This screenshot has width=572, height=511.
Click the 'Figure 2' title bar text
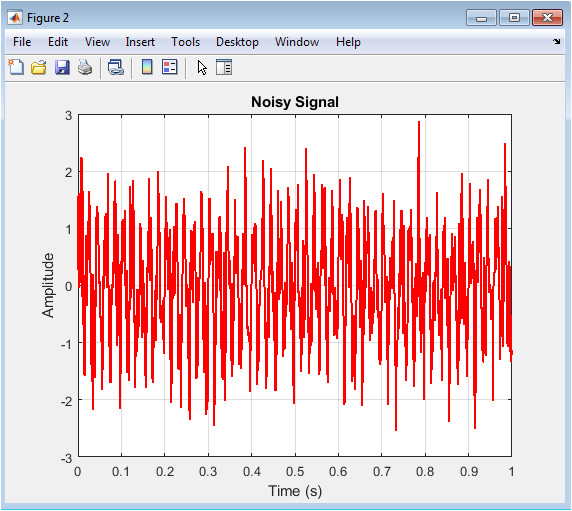point(48,18)
